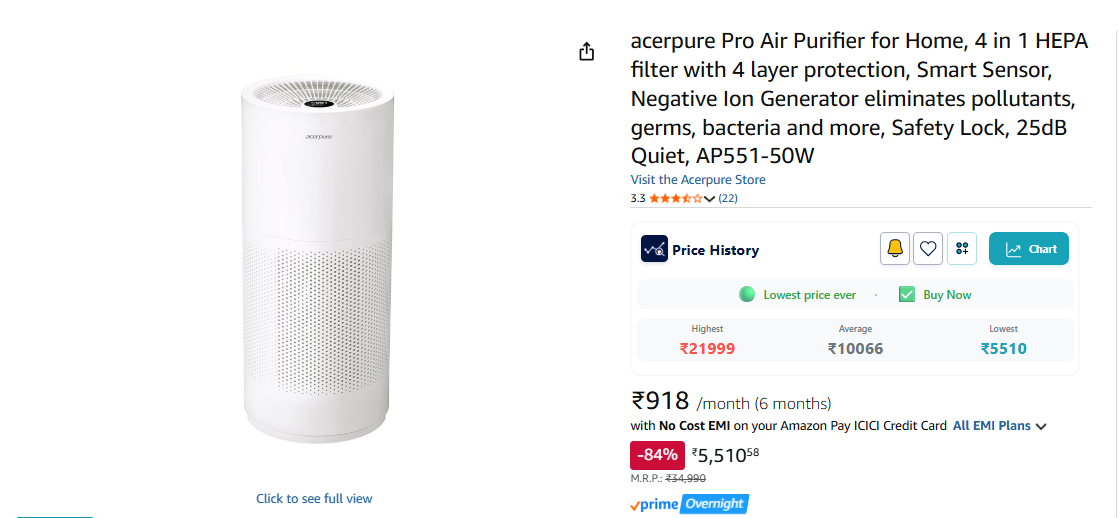Click to see full view link
Viewport: 1118px width, 518px height.
pyautogui.click(x=314, y=498)
